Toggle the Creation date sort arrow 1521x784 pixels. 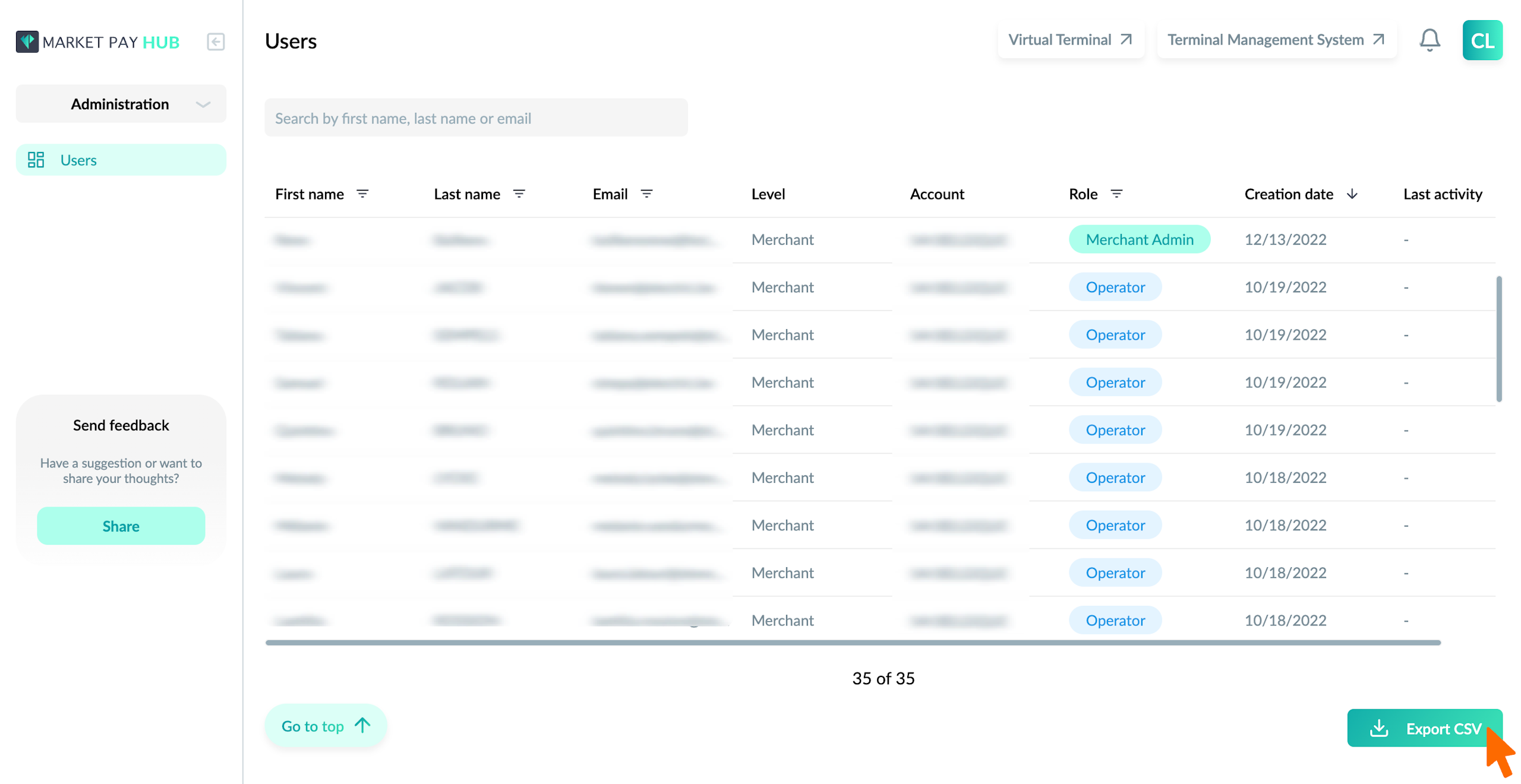[1351, 194]
